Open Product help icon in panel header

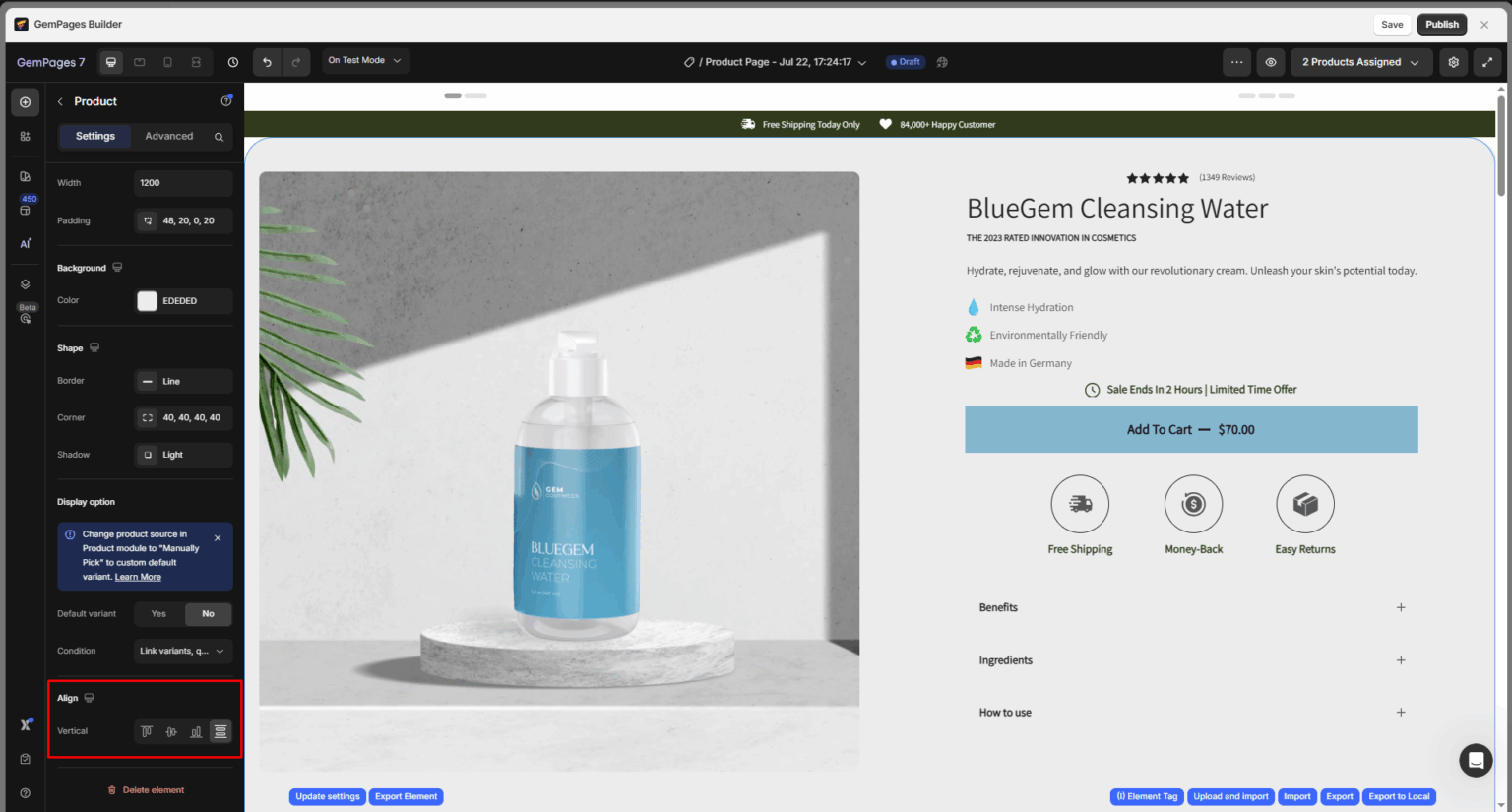pos(226,100)
